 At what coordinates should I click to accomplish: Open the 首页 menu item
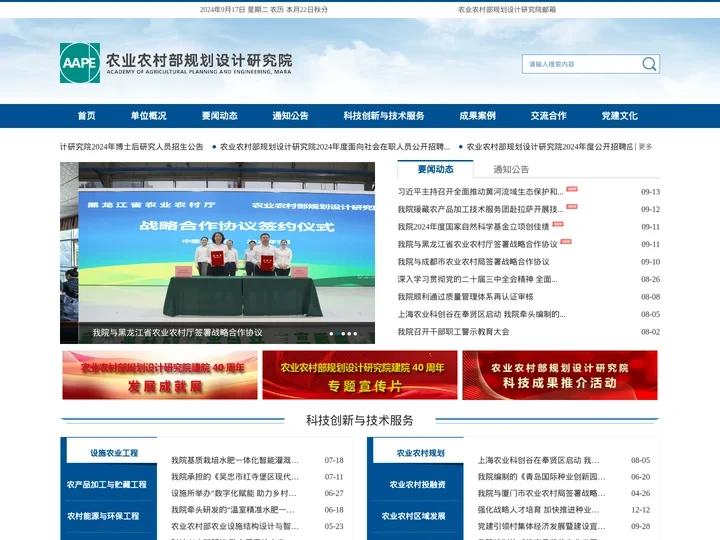tap(86, 116)
